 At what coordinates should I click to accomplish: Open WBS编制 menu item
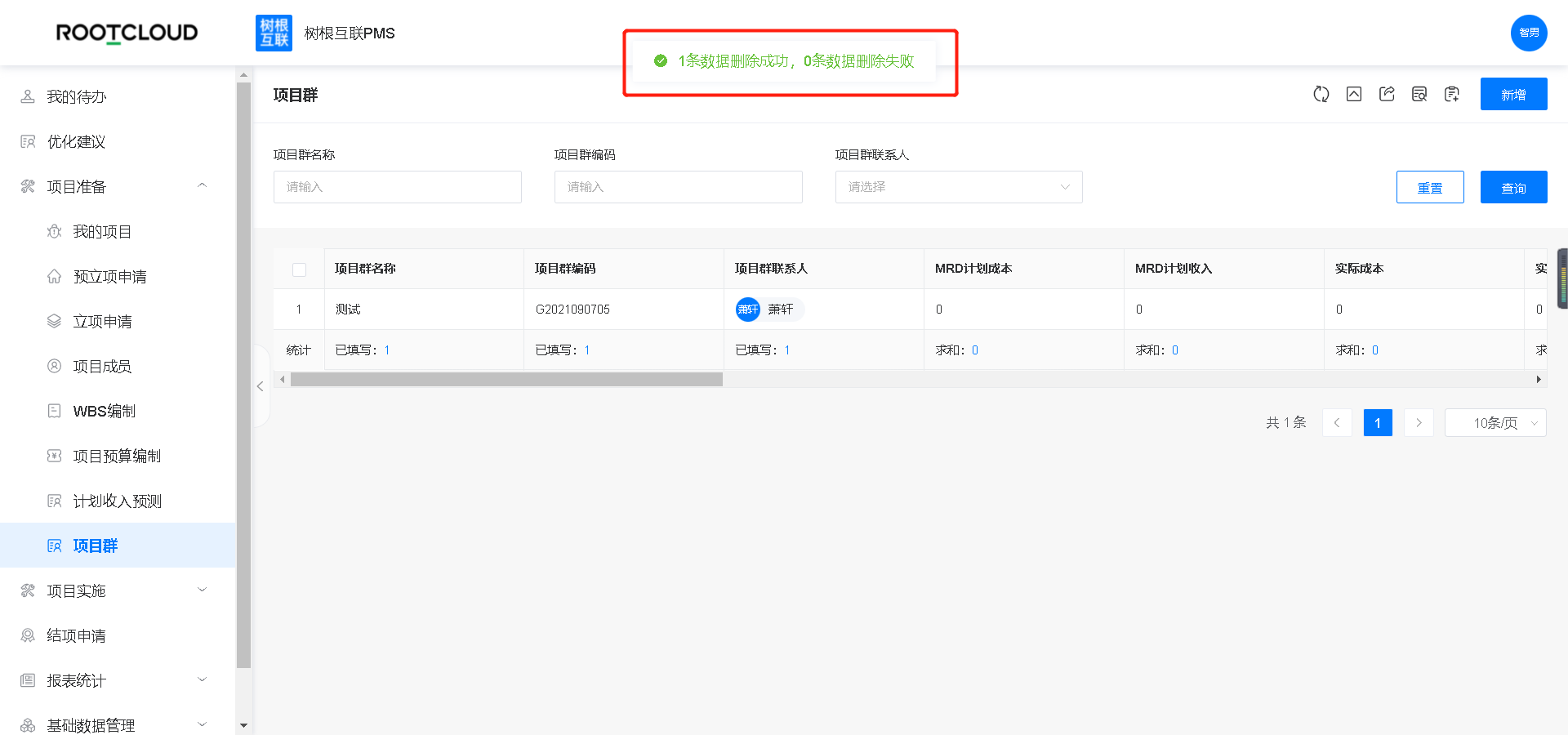[118, 411]
